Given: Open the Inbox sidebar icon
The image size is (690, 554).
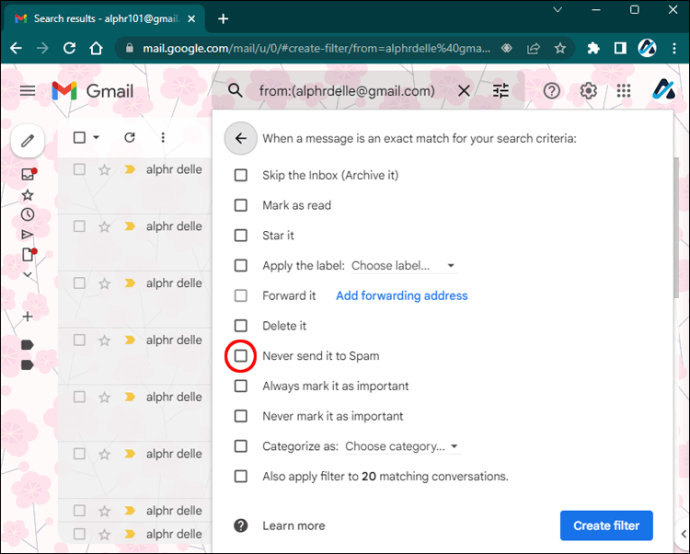Looking at the screenshot, I should 28,174.
